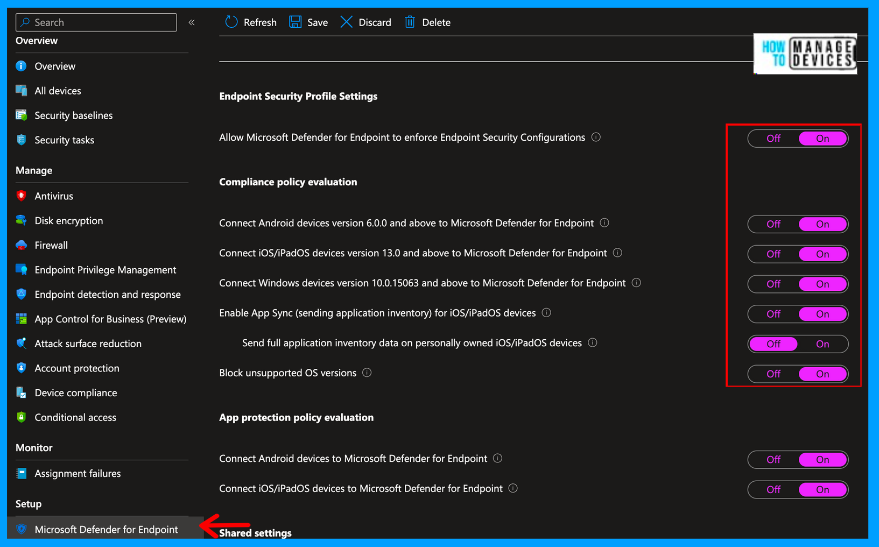
Task: Click the Save button label
Action: (317, 22)
